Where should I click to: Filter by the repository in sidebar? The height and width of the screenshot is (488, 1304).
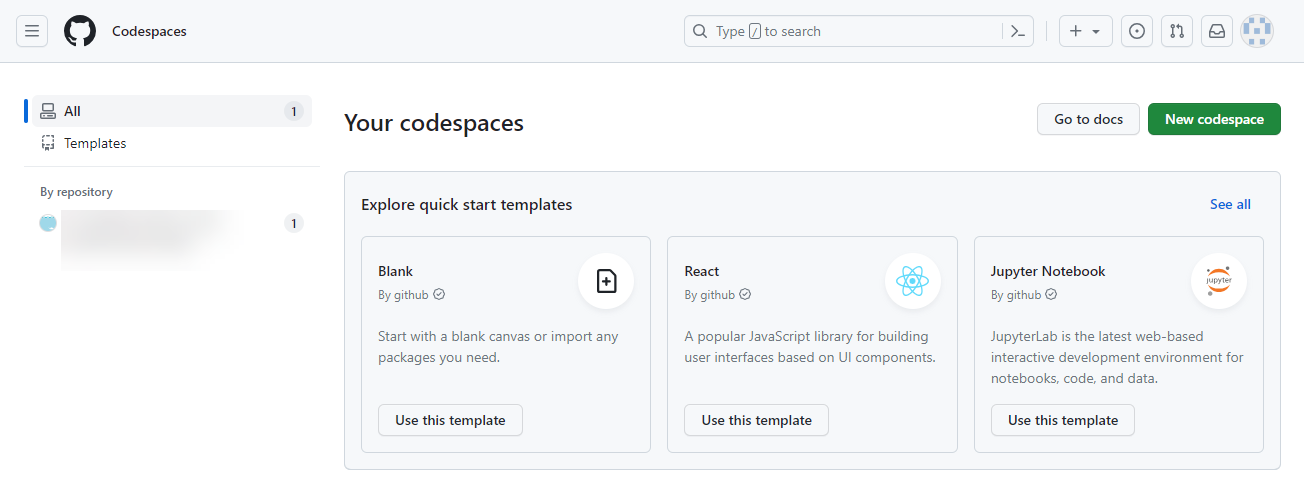(x=150, y=224)
